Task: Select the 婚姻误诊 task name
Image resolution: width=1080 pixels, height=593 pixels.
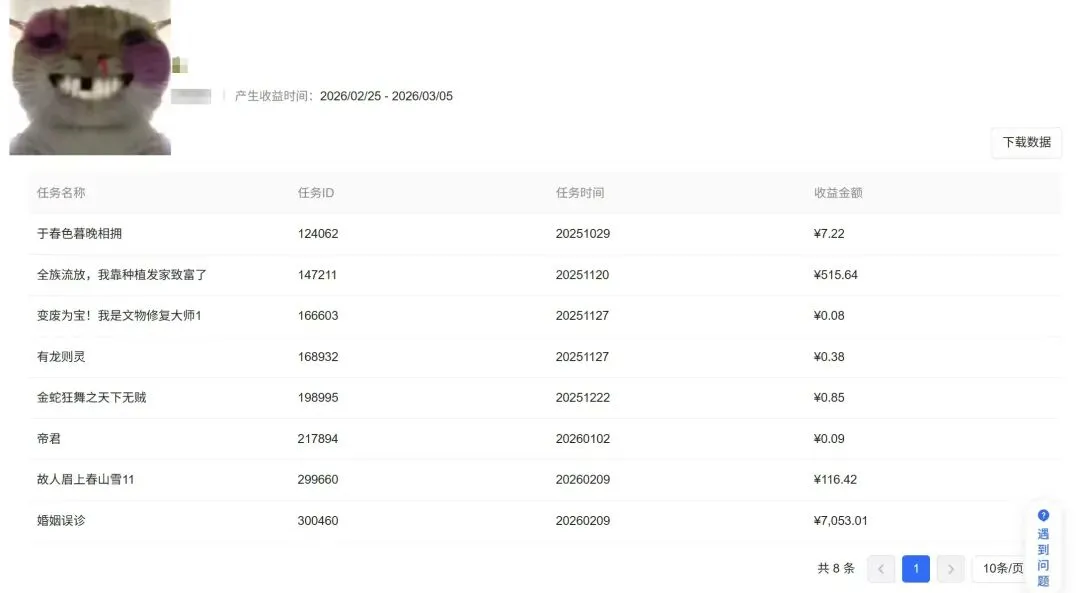Action: (x=61, y=521)
